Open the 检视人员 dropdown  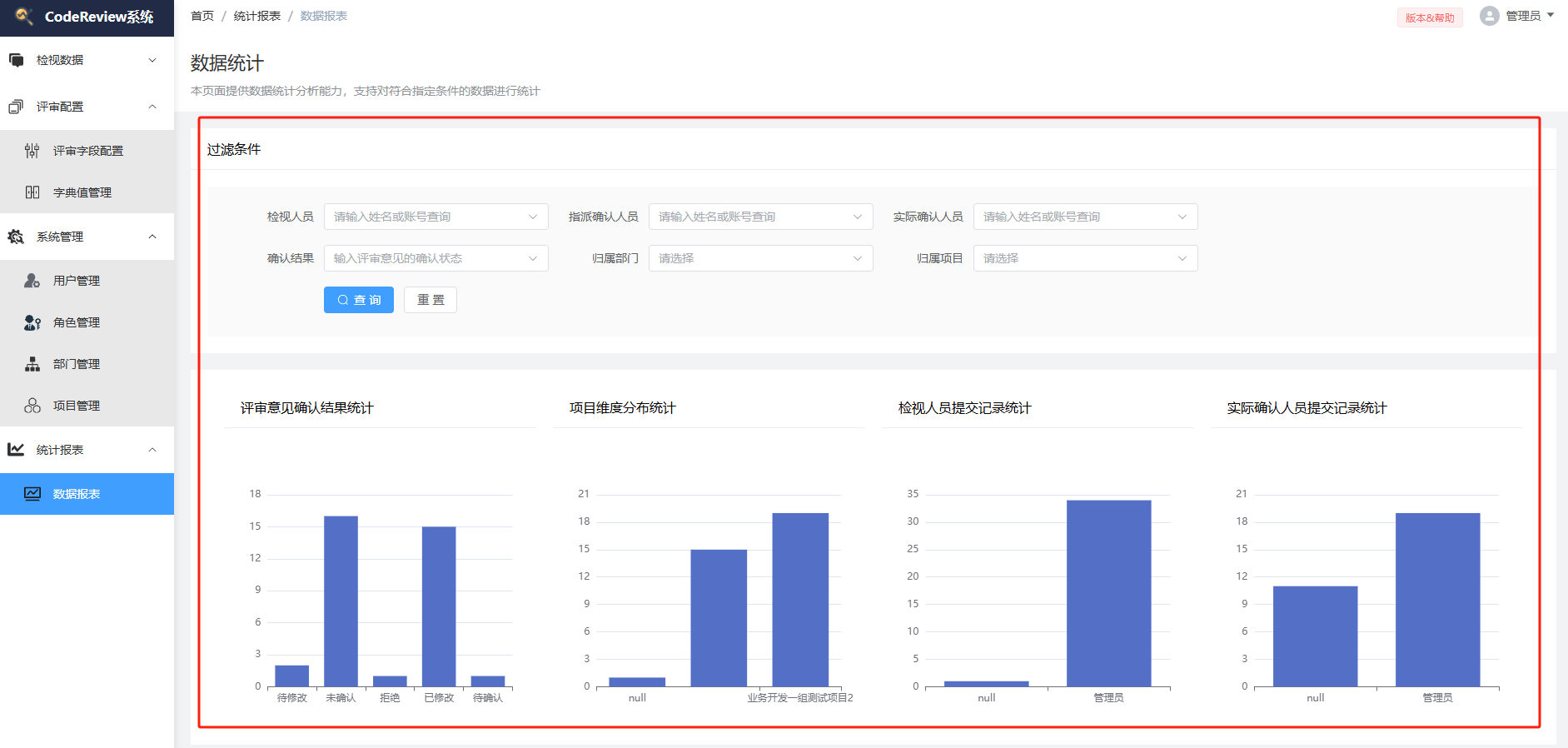436,217
